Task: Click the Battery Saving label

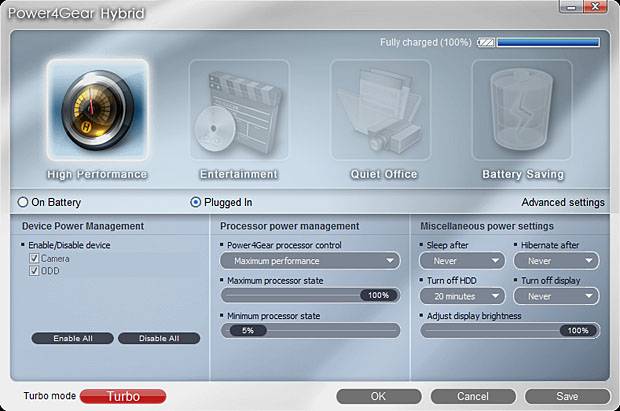Action: point(523,174)
